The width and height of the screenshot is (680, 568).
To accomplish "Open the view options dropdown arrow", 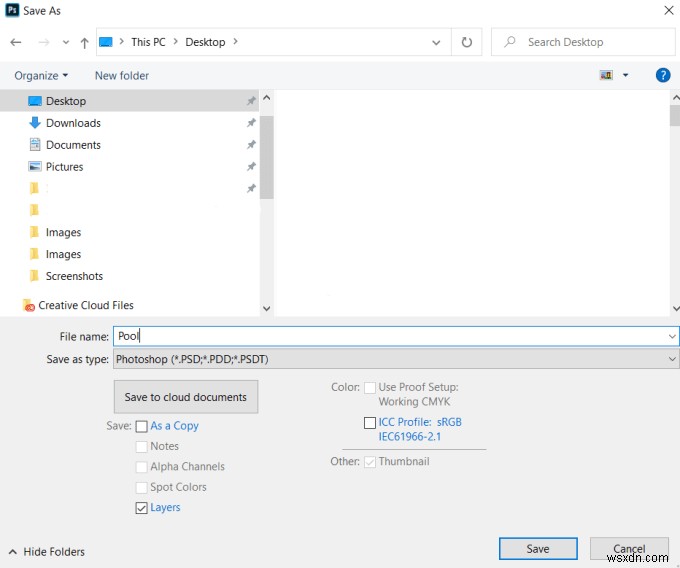I will pyautogui.click(x=625, y=75).
